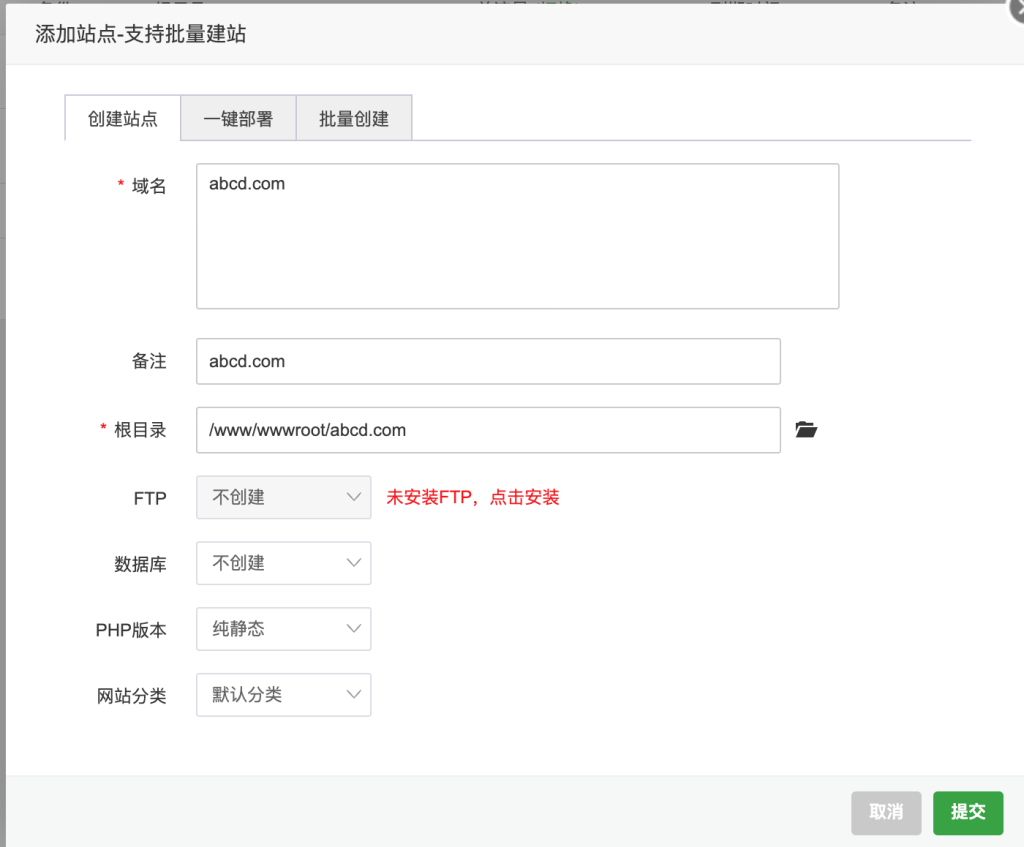Viewport: 1024px width, 847px height.
Task: Select the 创建站点 tab
Action: click(122, 117)
